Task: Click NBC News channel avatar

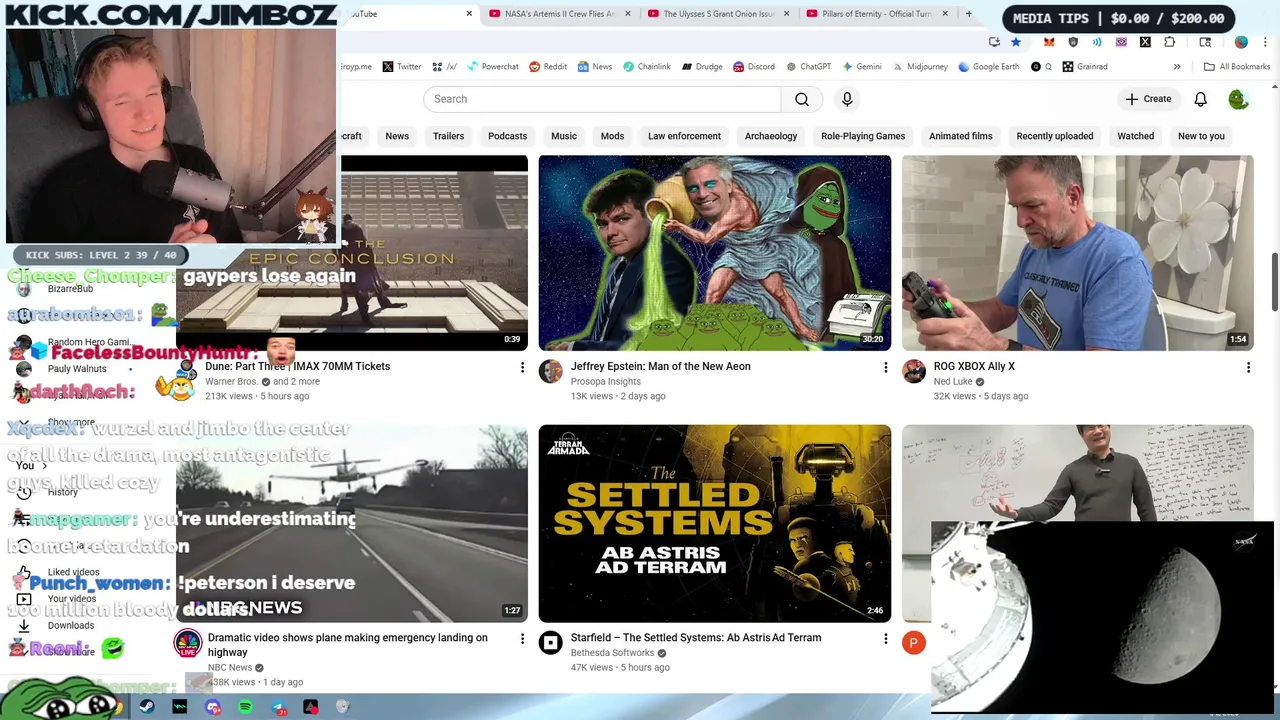Action: (x=188, y=643)
